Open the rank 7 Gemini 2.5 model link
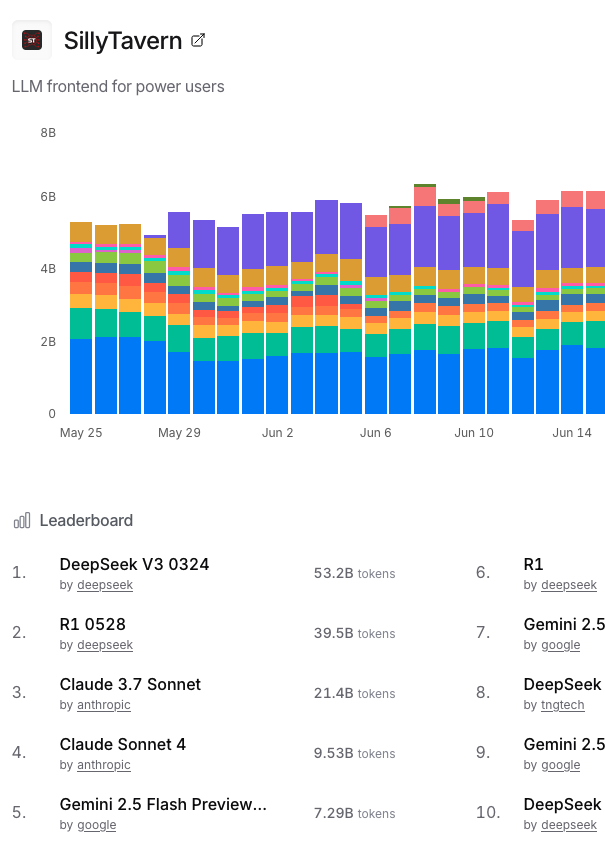Viewport: 605px width, 850px height. coord(564,624)
